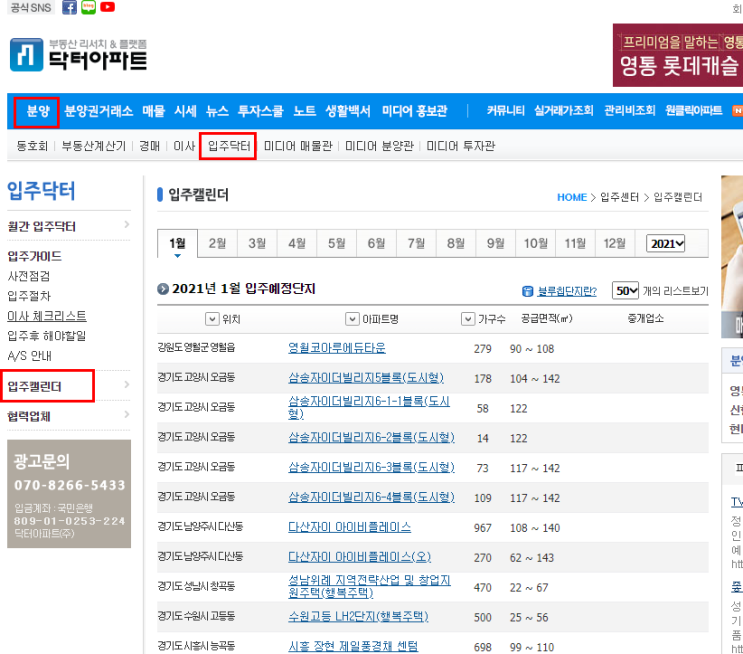Go to 이사 submenu
The width and height of the screenshot is (743, 654).
184,146
